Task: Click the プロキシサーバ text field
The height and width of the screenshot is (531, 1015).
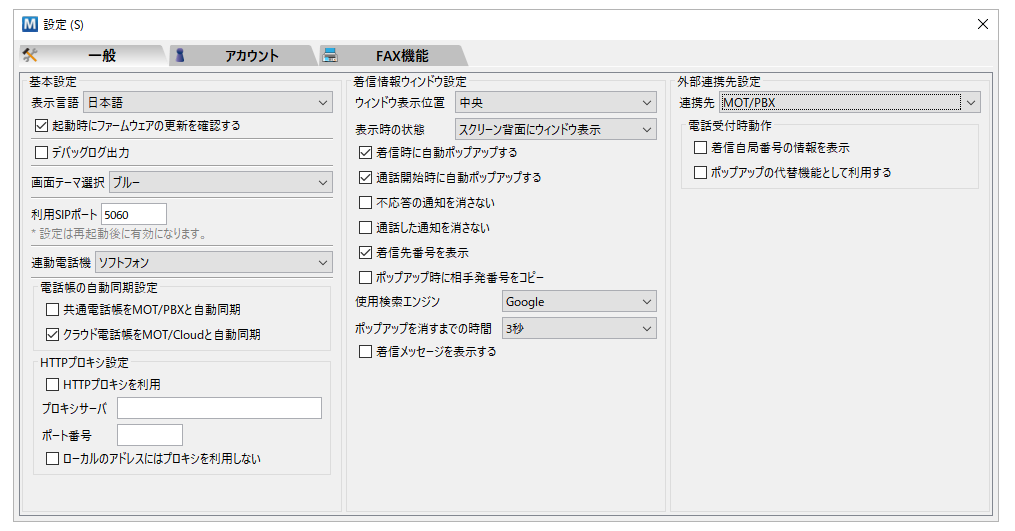Action: pyautogui.click(x=219, y=408)
